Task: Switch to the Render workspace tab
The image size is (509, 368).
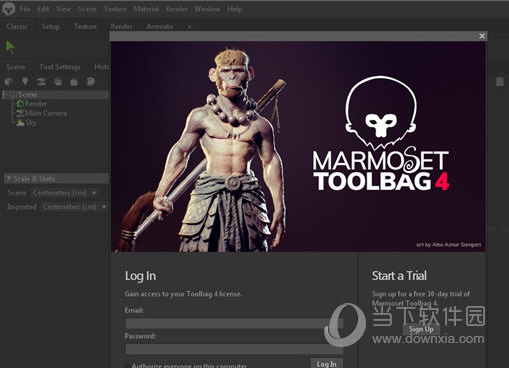Action: pyautogui.click(x=121, y=27)
